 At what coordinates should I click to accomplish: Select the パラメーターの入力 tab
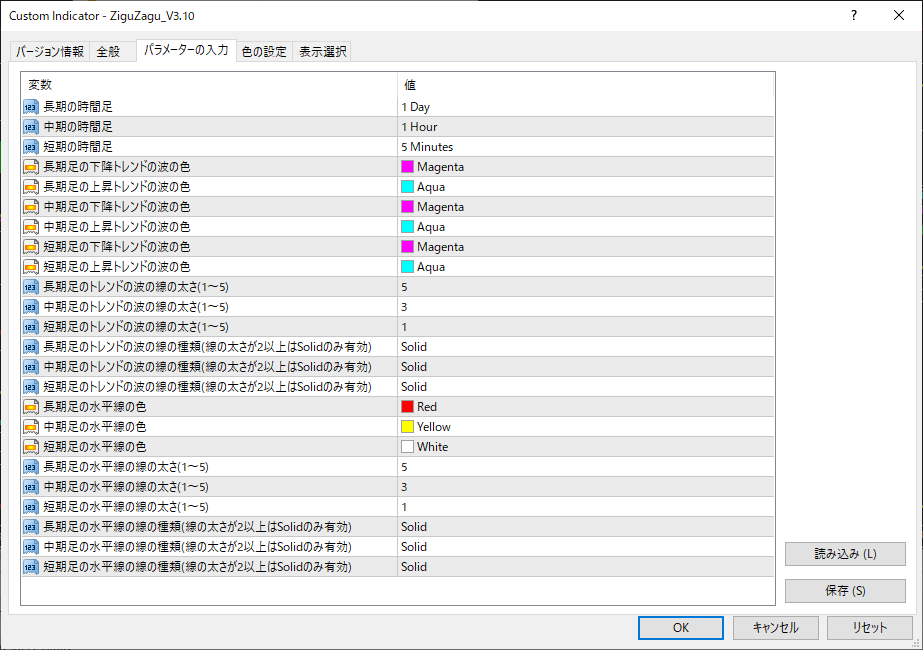point(186,50)
